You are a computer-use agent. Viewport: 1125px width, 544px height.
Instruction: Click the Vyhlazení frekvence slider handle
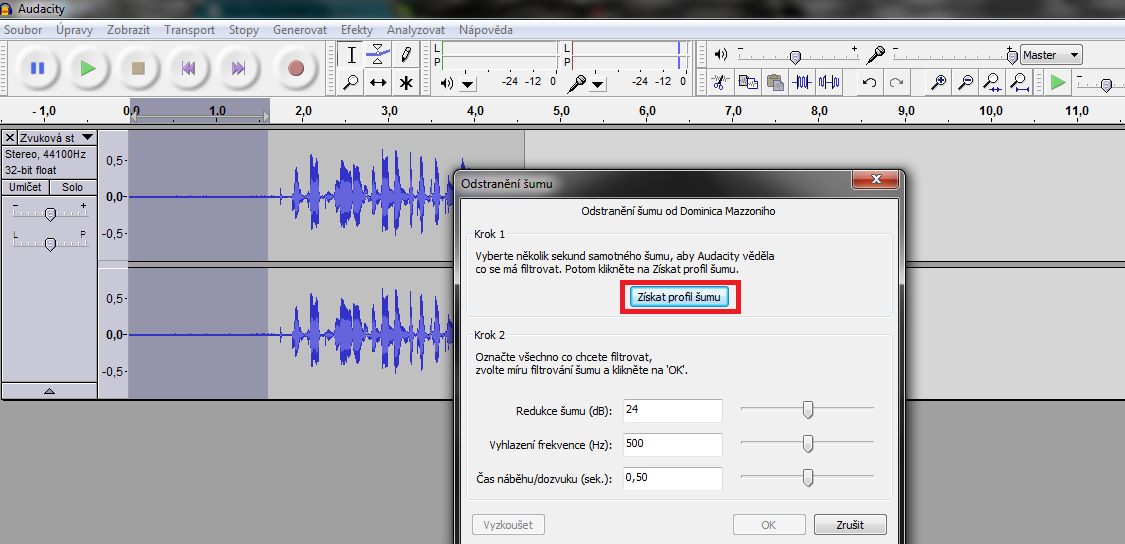pos(808,444)
